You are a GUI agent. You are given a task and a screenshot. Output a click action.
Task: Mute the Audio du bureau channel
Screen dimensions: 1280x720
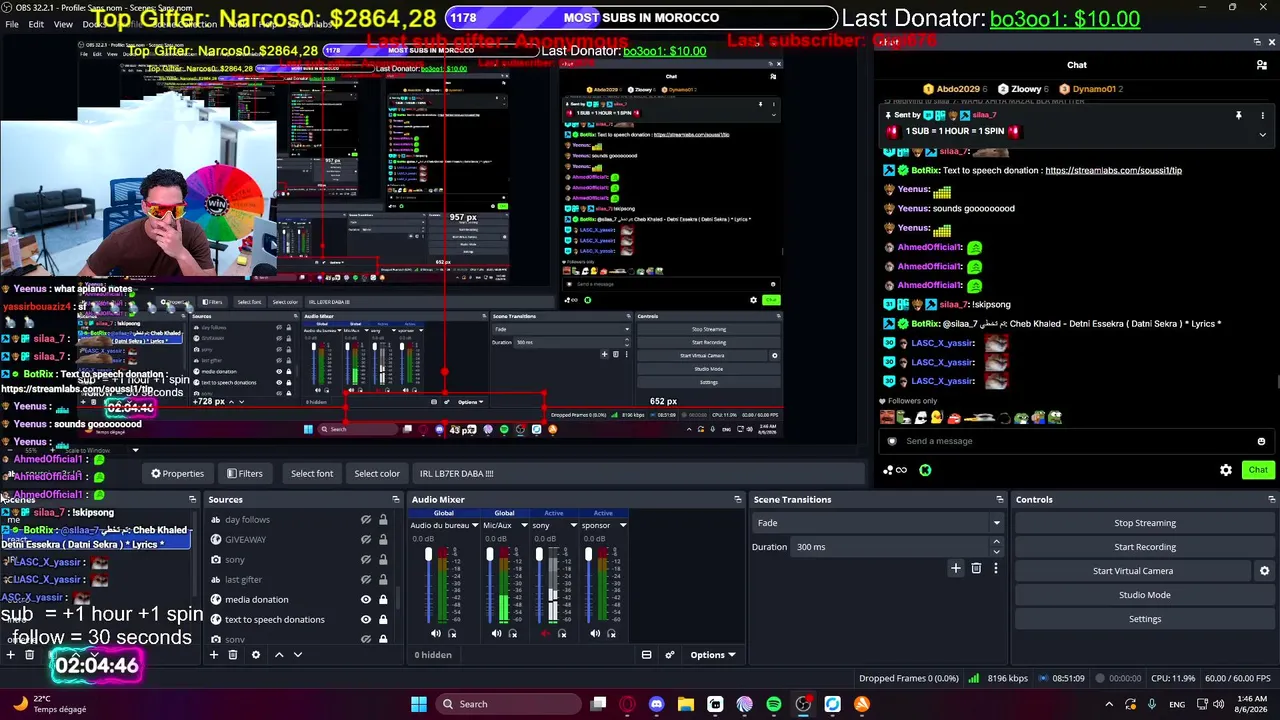coord(435,633)
